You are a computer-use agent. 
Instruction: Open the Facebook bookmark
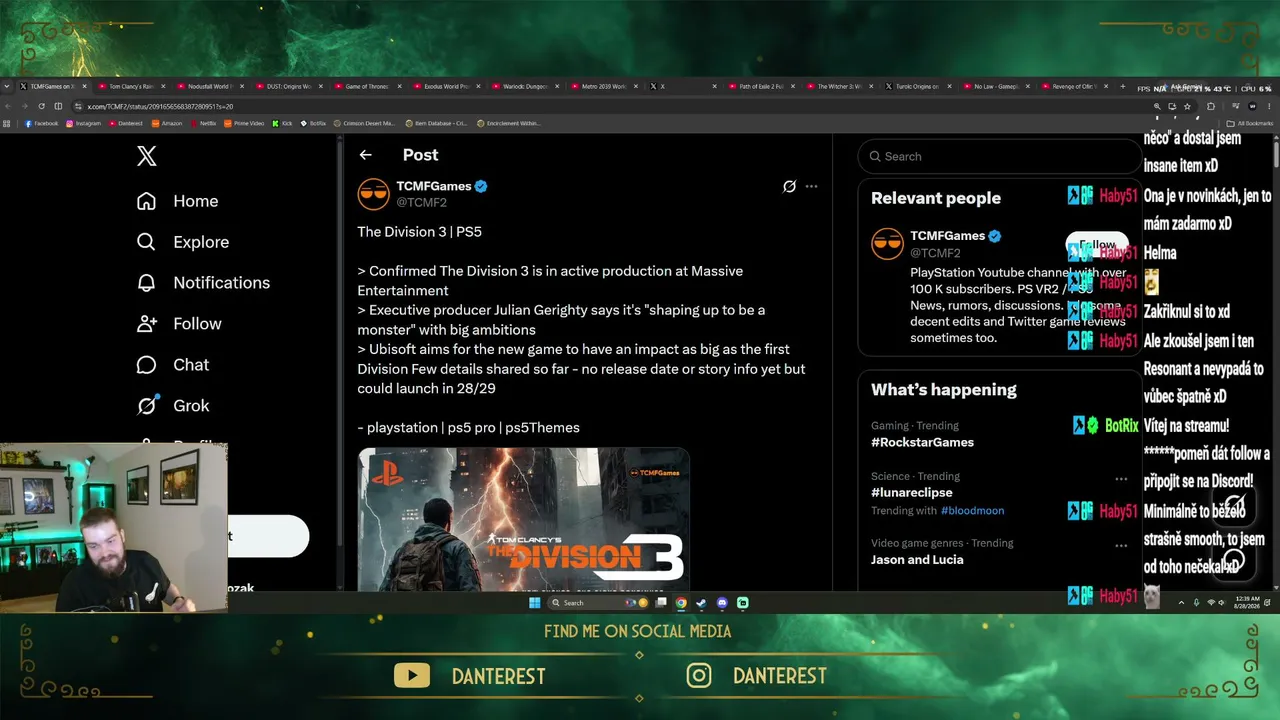coord(42,123)
